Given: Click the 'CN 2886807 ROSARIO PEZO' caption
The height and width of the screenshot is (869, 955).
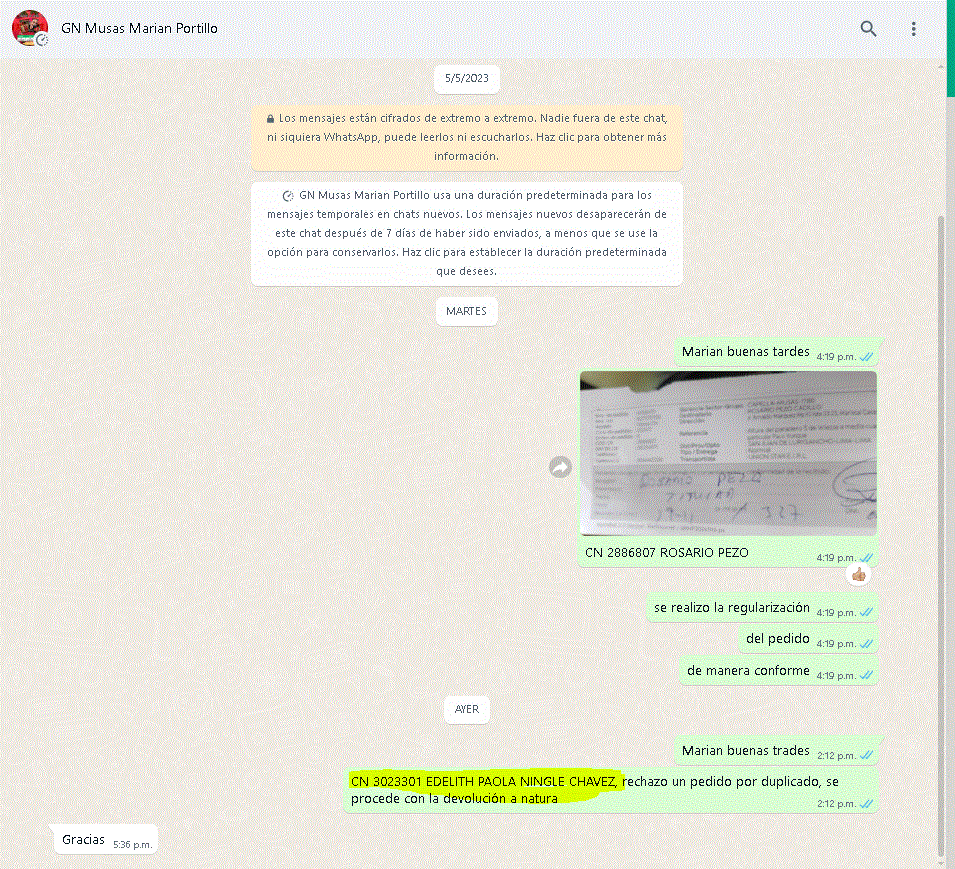Looking at the screenshot, I should [666, 552].
